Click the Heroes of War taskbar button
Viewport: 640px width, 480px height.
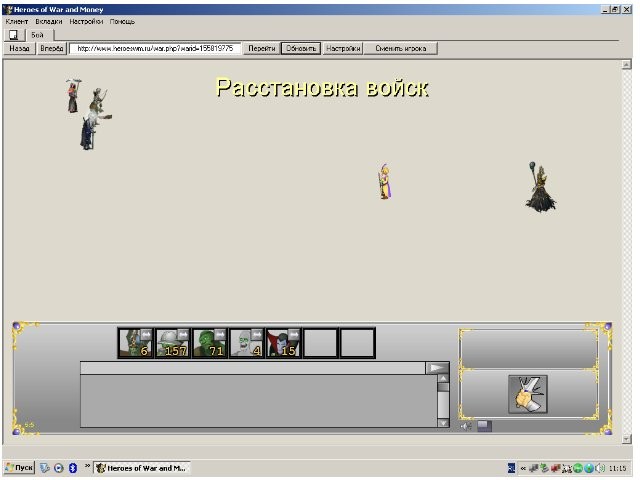[x=142, y=468]
